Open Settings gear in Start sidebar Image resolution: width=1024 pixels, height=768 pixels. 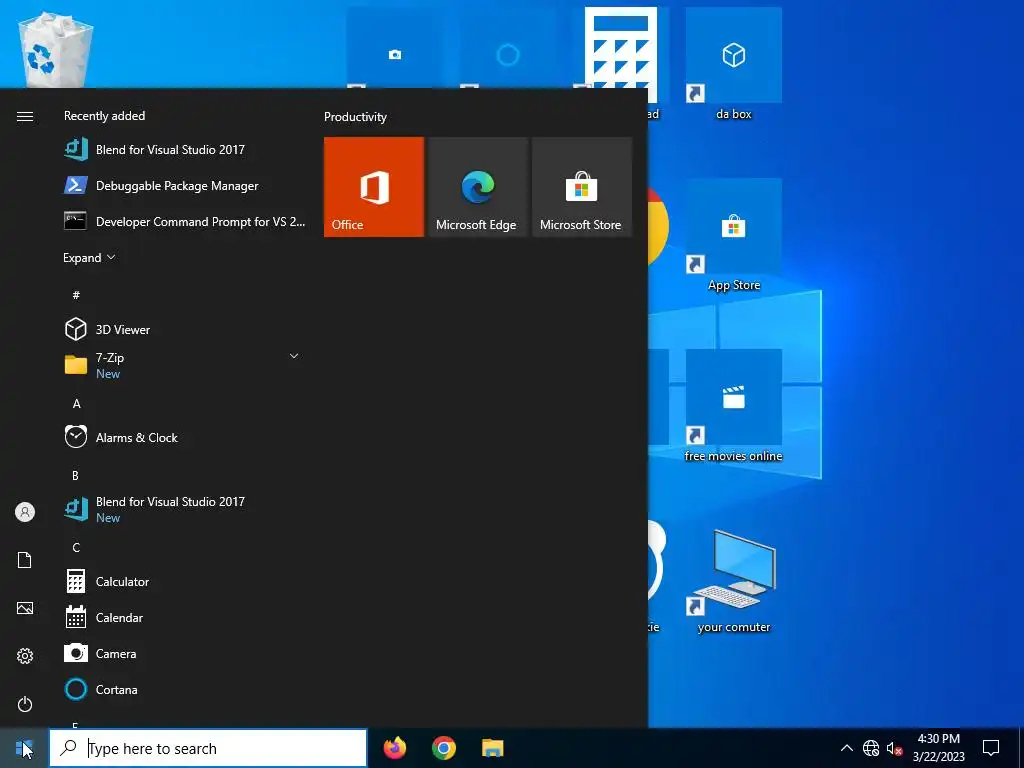tap(25, 656)
